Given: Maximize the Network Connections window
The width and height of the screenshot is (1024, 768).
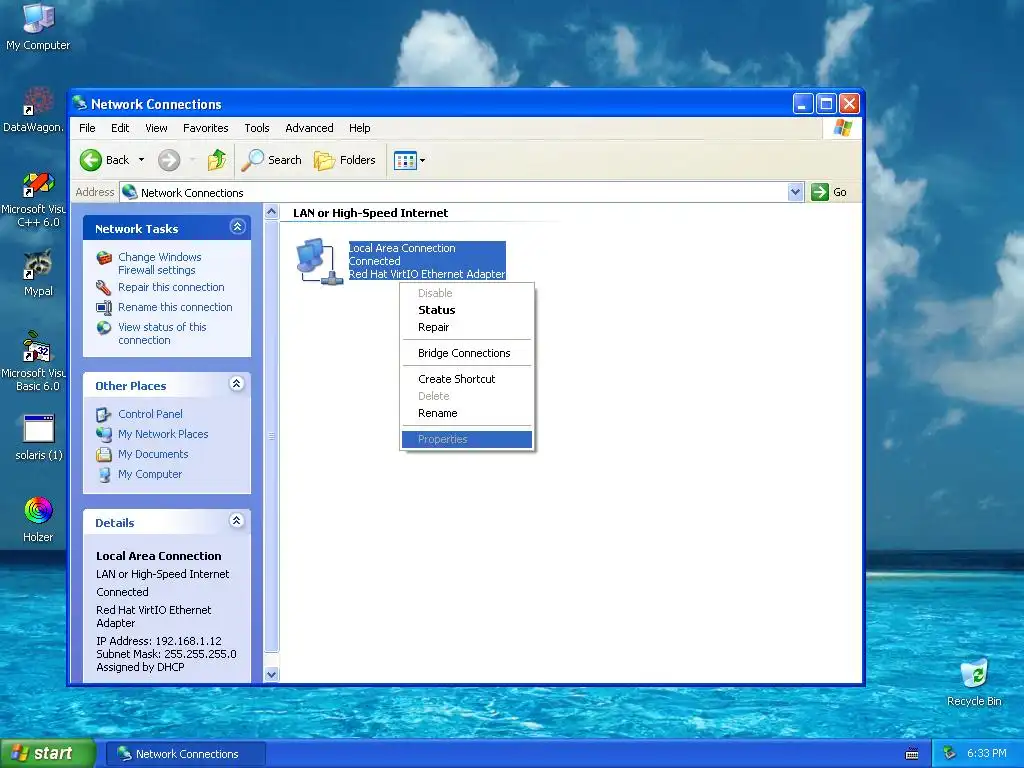Looking at the screenshot, I should [x=826, y=104].
